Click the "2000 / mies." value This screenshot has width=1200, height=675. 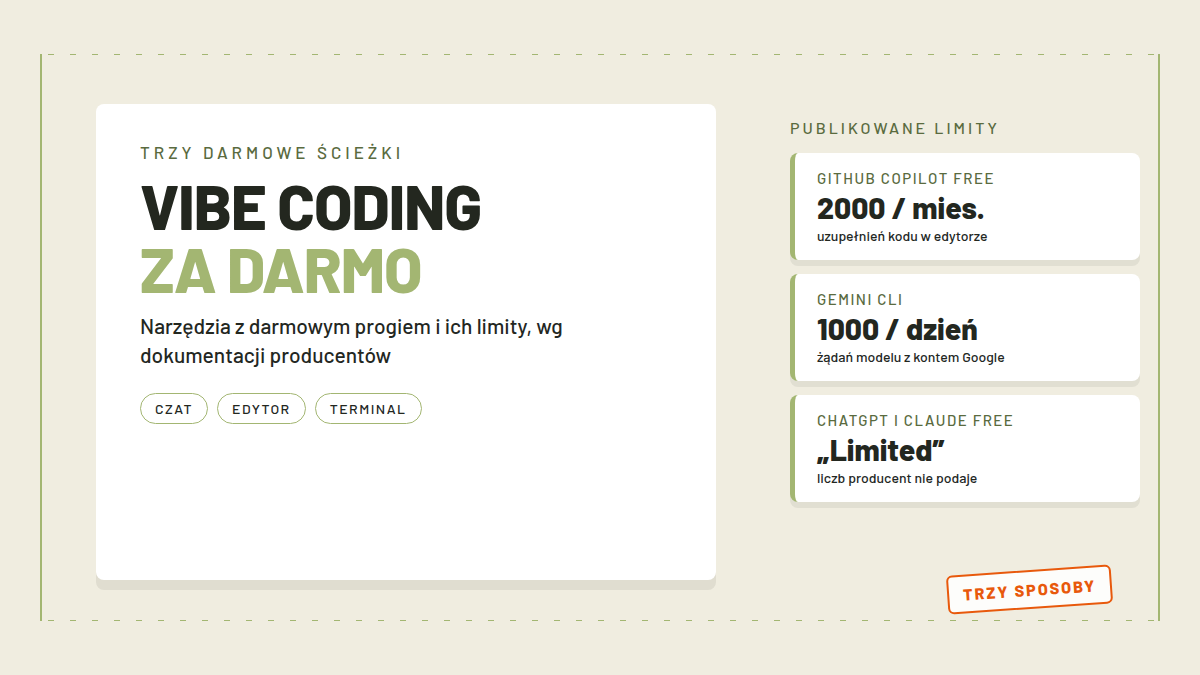tap(901, 209)
